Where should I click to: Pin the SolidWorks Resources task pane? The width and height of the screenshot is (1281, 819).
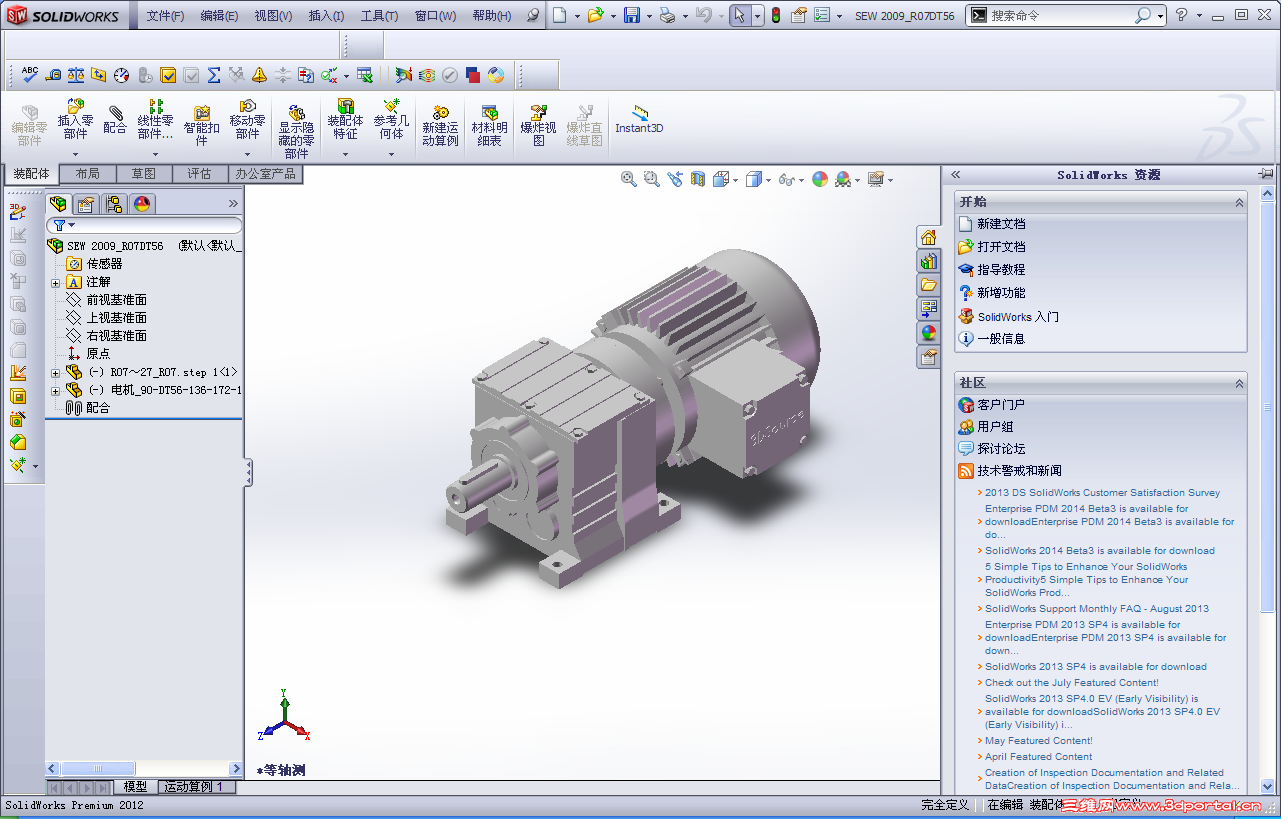pyautogui.click(x=1266, y=174)
